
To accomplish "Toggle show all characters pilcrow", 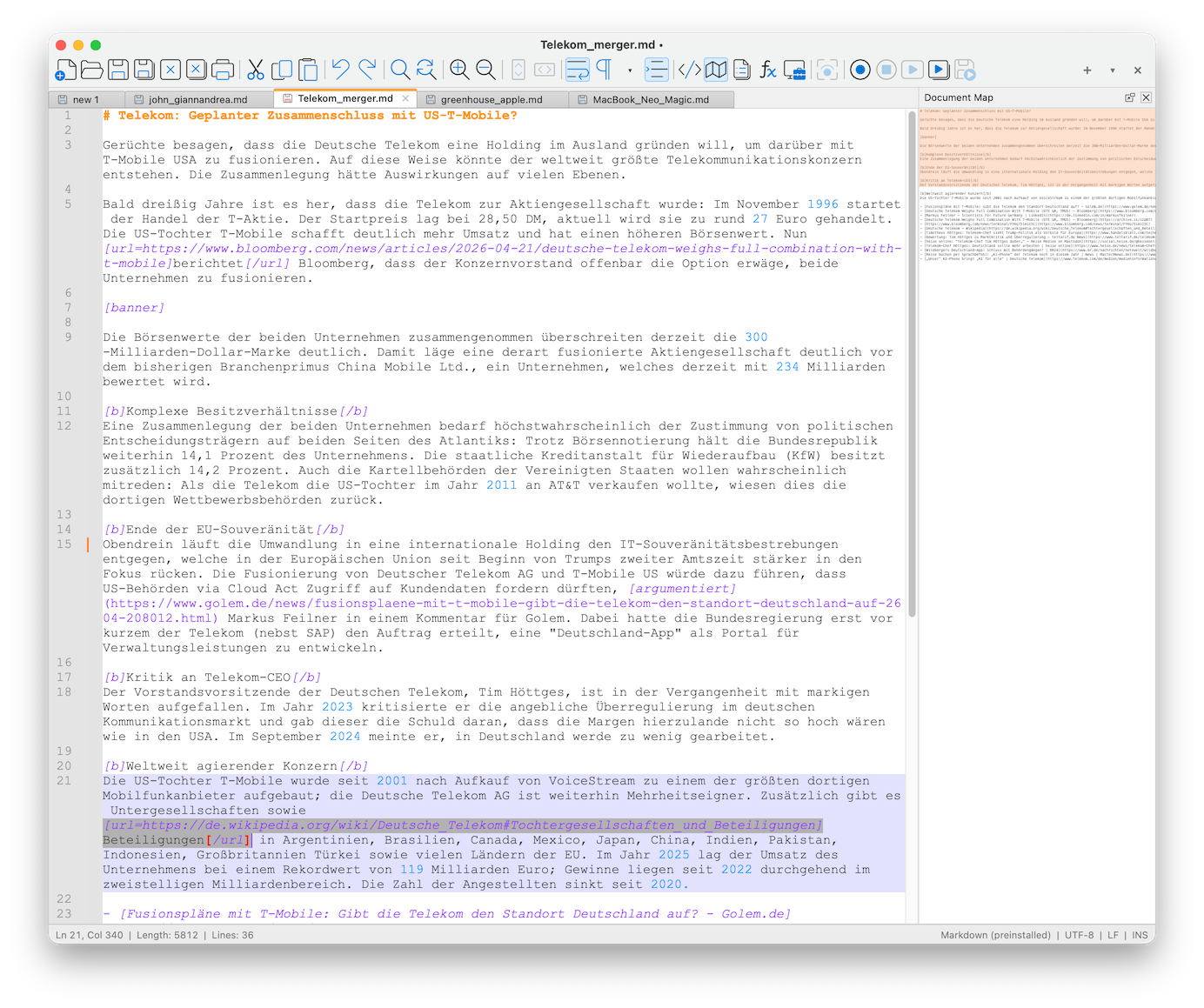I will (604, 70).
